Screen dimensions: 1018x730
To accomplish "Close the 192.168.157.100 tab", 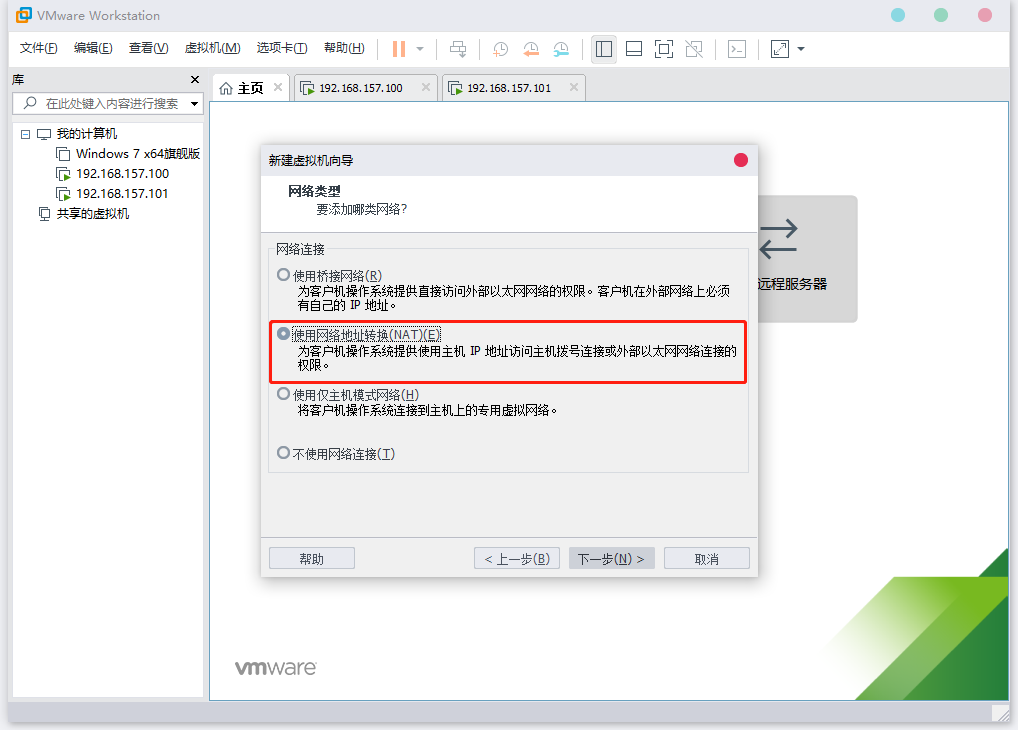I will coord(426,87).
